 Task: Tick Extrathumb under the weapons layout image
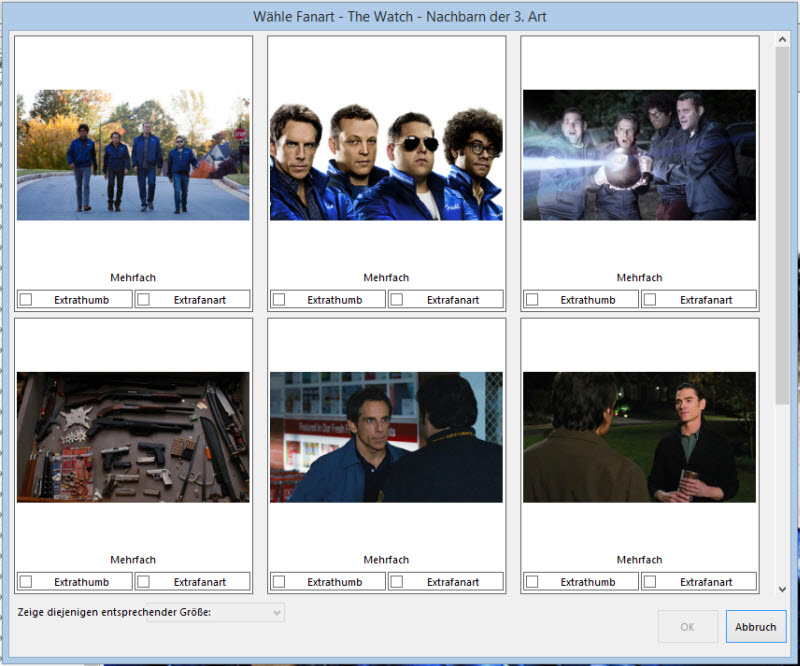26,581
